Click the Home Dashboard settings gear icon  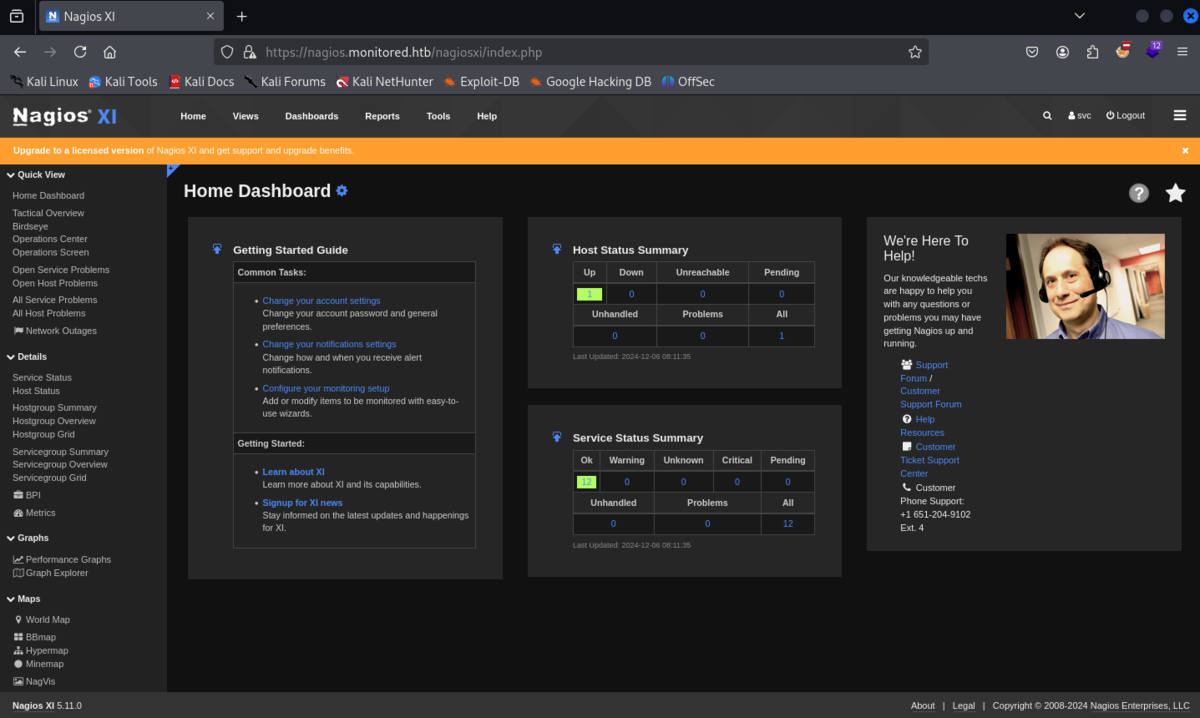coord(342,190)
